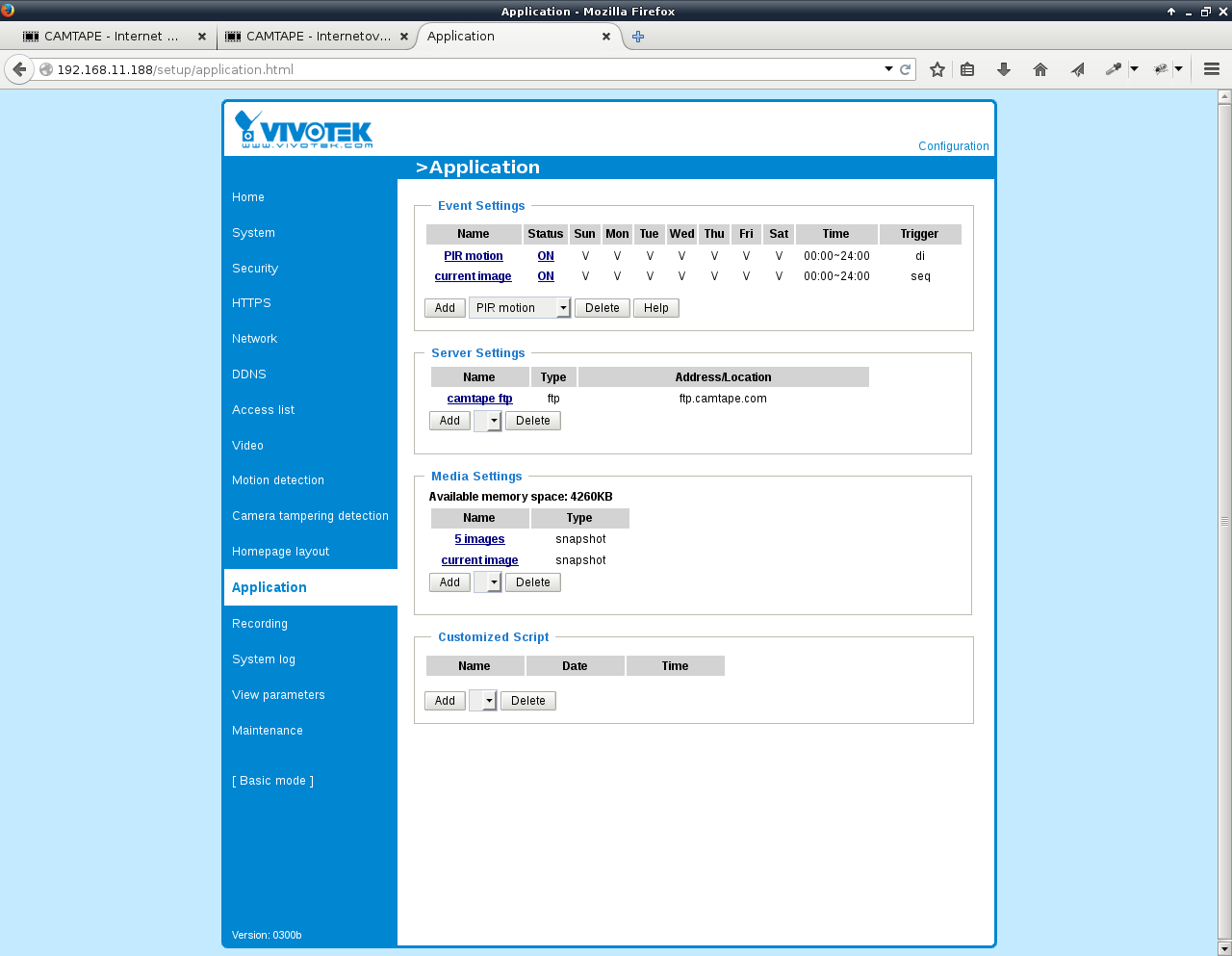Open the Firebug bug icon
This screenshot has height=956, width=1232.
1162,69
